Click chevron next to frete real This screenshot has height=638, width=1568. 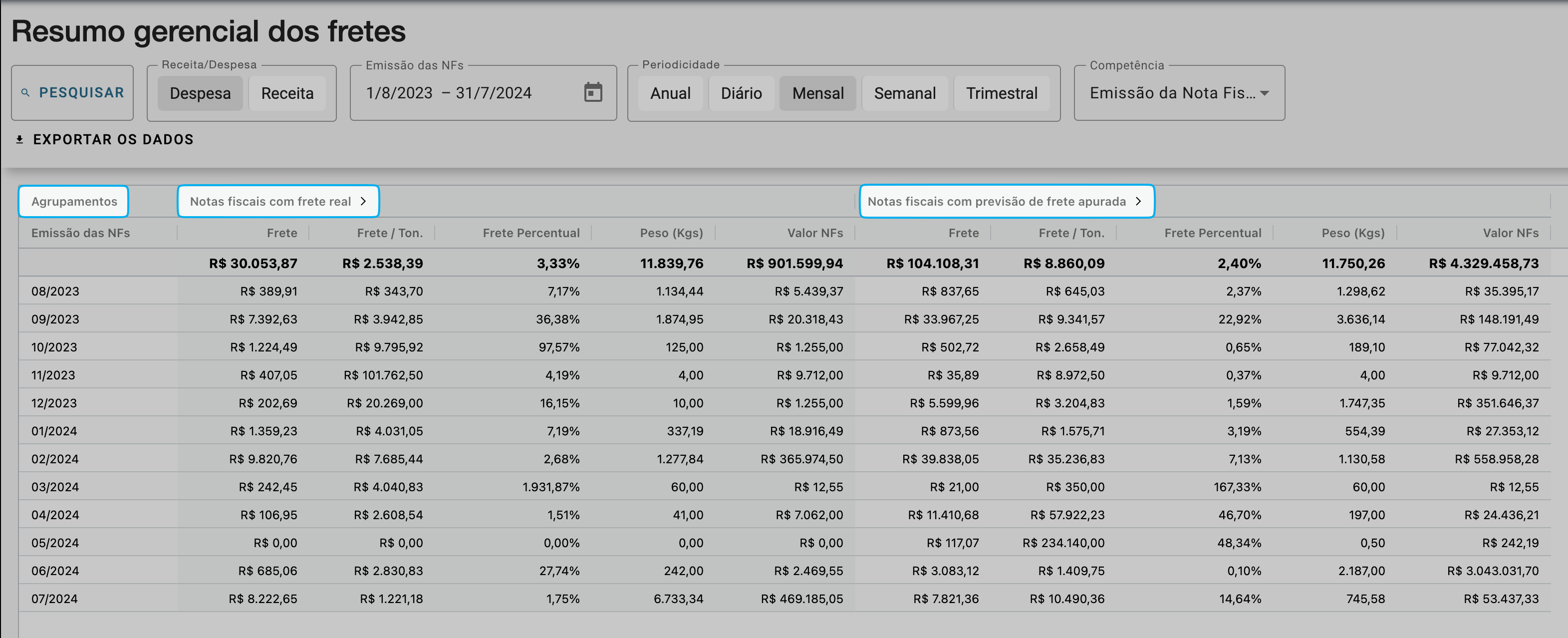tap(363, 201)
